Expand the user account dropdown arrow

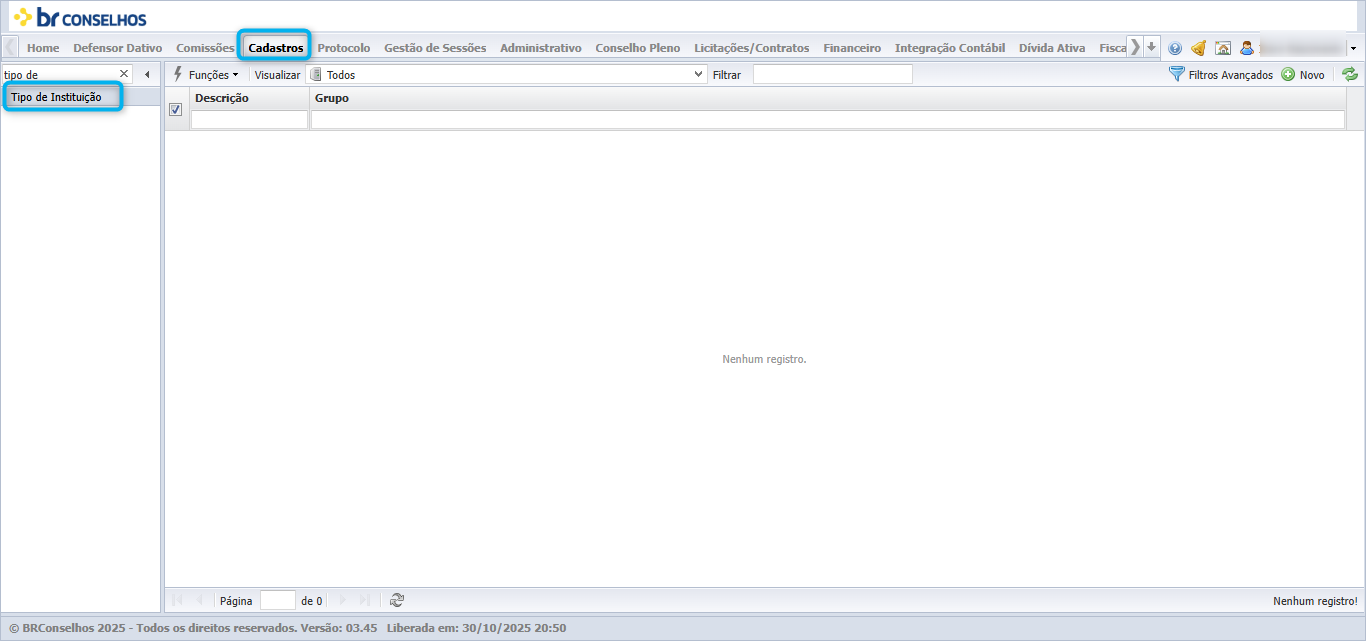coord(1353,48)
